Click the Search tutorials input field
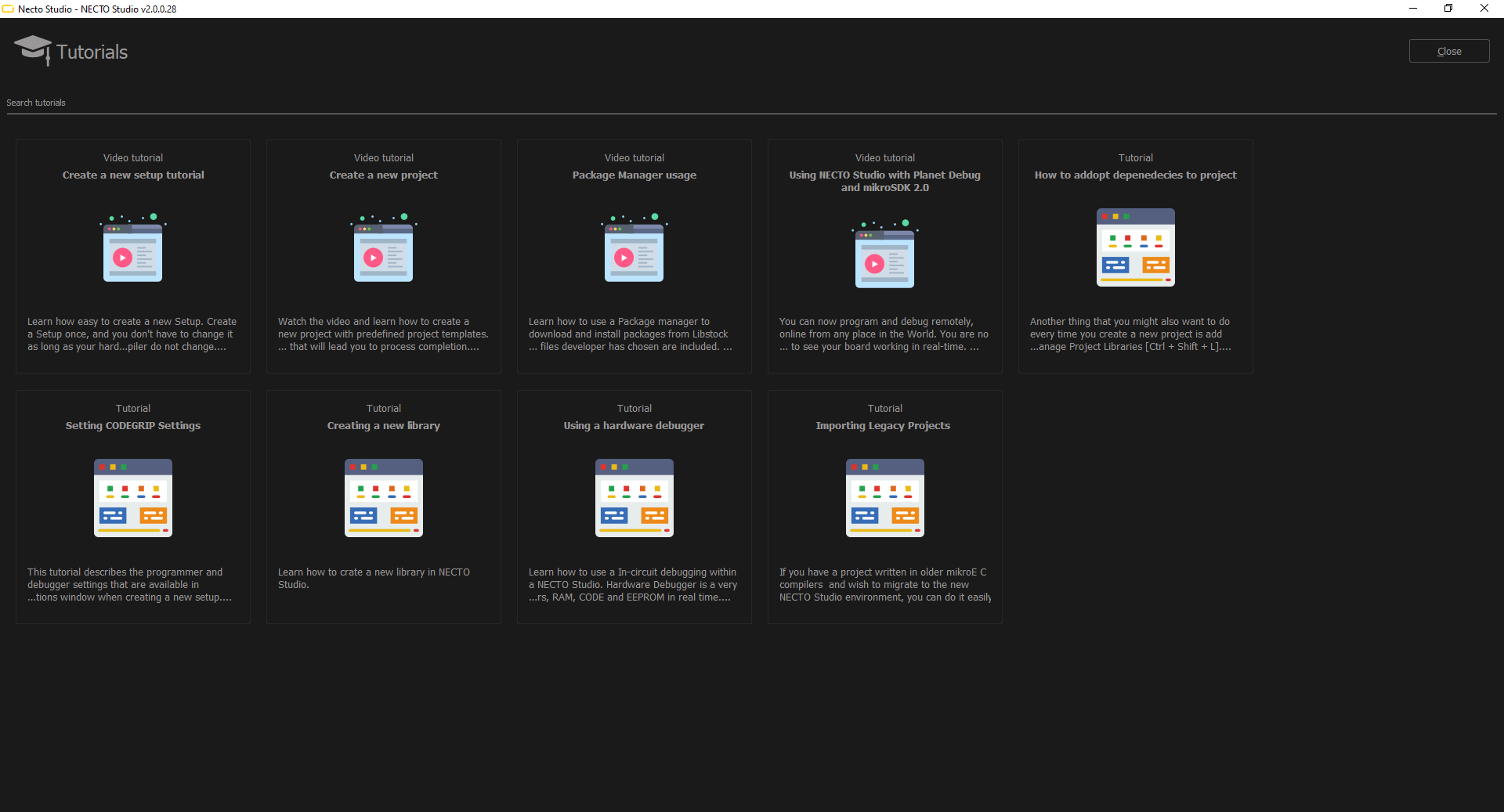 tap(751, 103)
